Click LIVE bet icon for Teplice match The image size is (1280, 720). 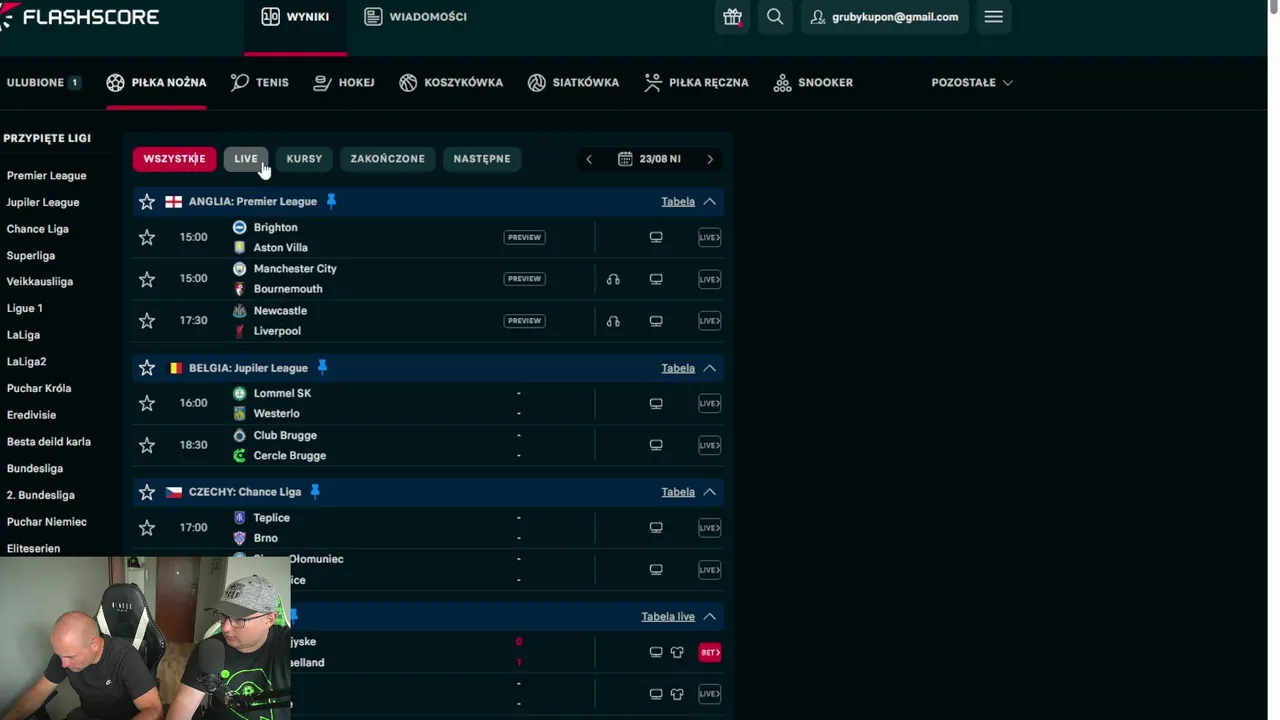point(709,527)
